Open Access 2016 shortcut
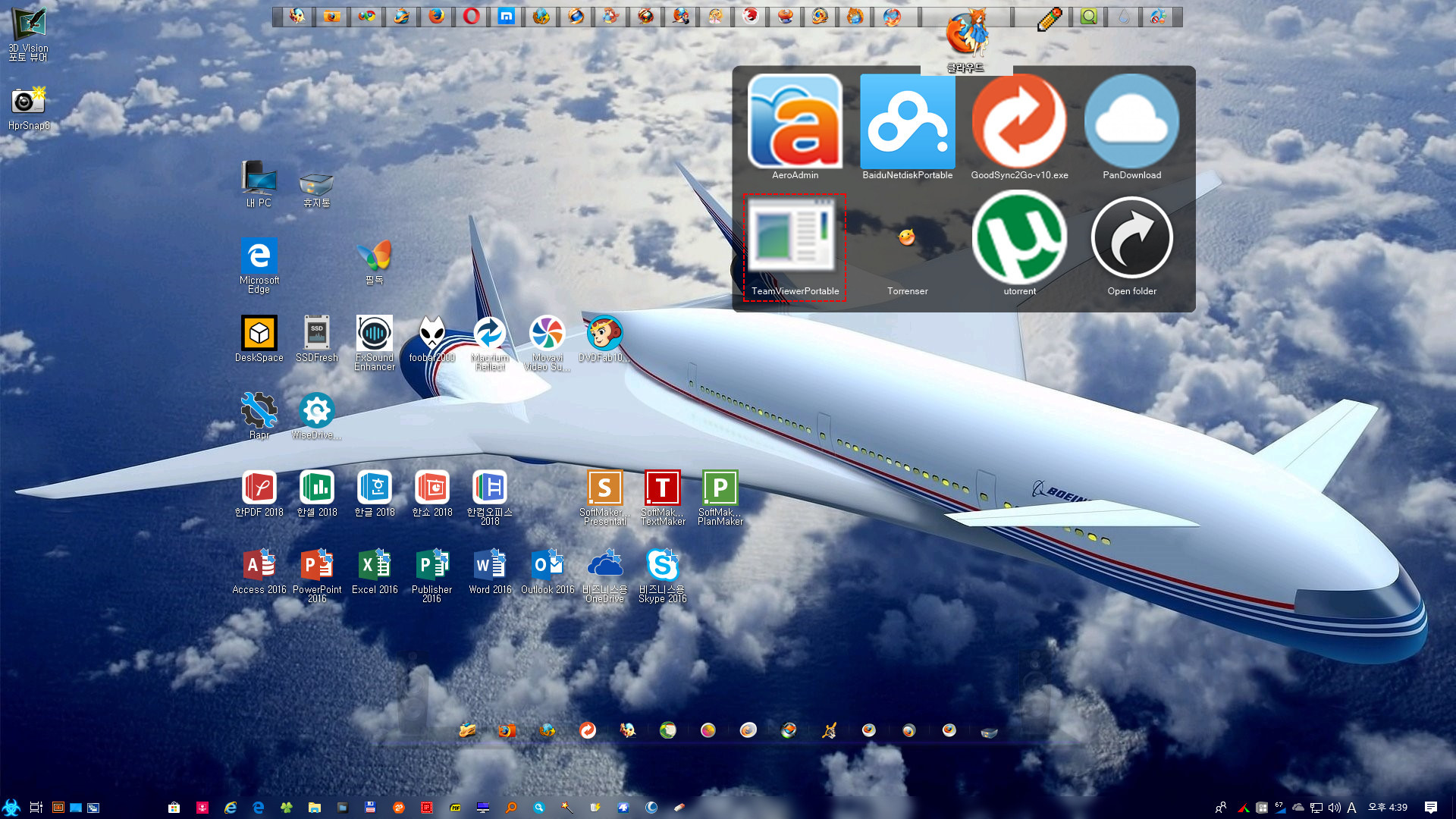Screen dimensions: 1456x819 click(x=259, y=571)
